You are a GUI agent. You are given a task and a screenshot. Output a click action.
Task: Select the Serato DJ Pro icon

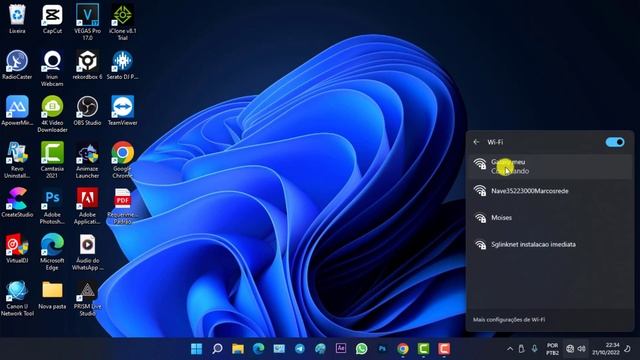point(122,64)
